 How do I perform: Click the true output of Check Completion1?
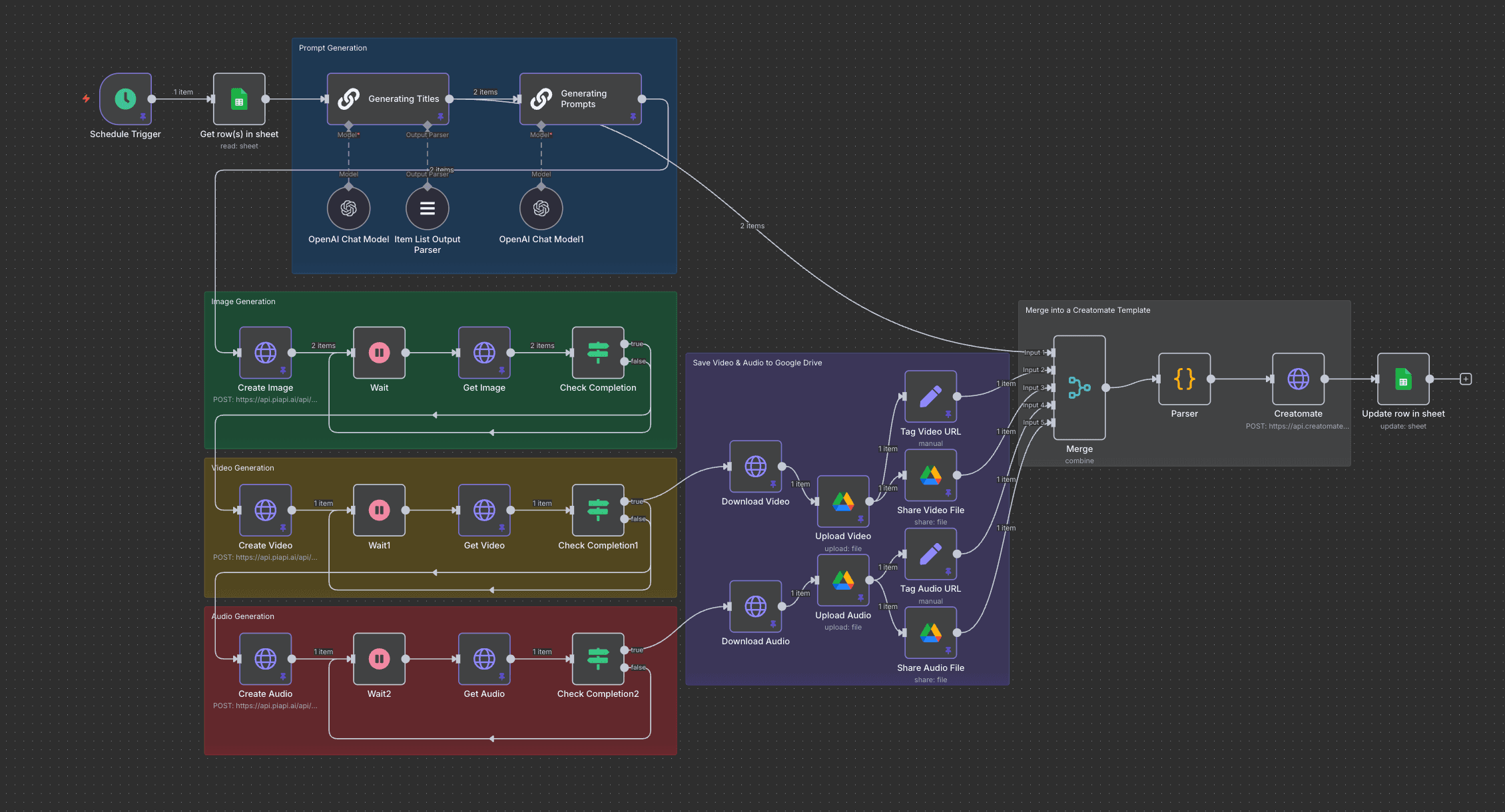click(x=625, y=501)
